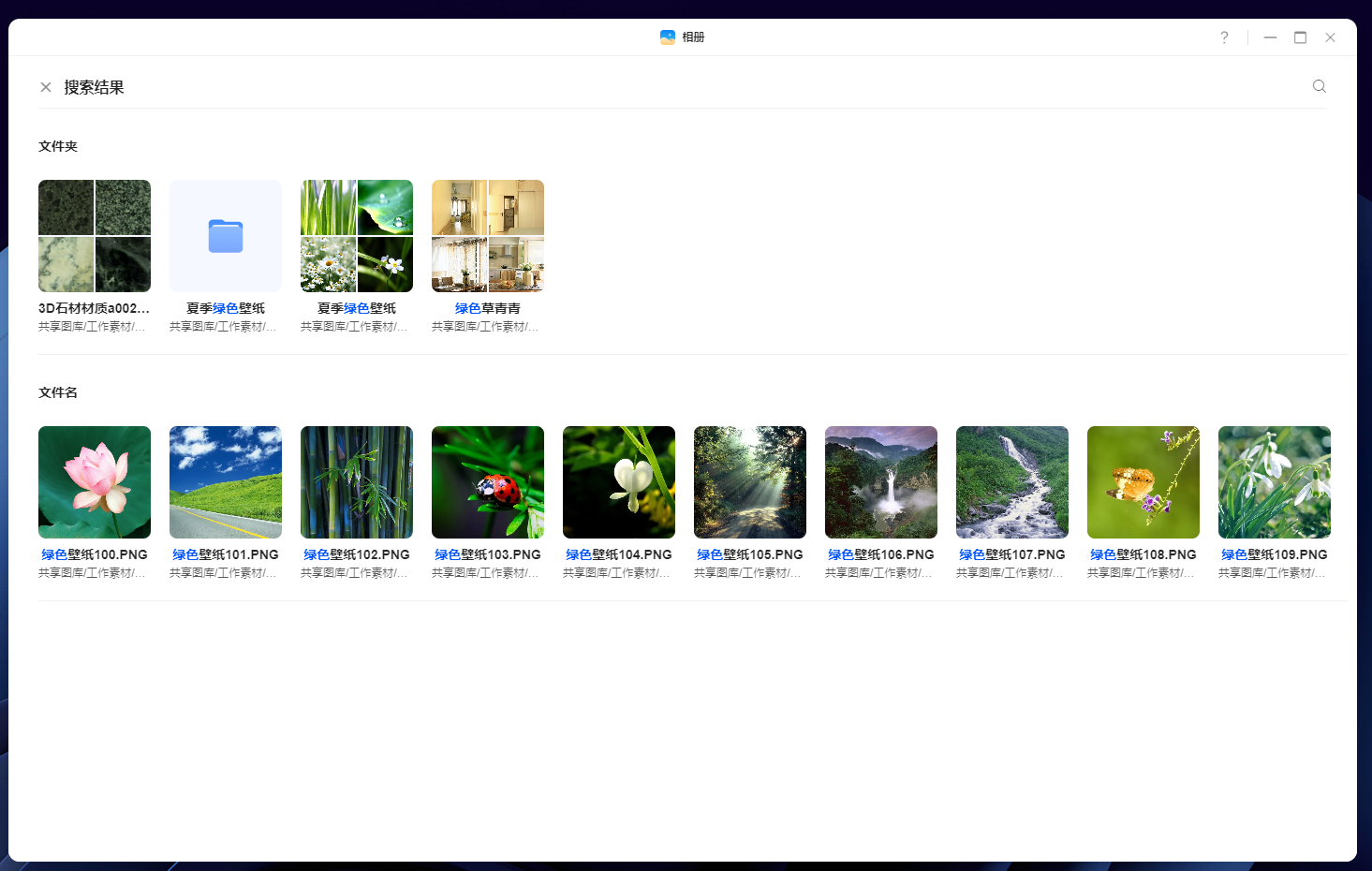Click the file name 绿色壁纸104.PNG
1372x871 pixels.
click(x=619, y=554)
